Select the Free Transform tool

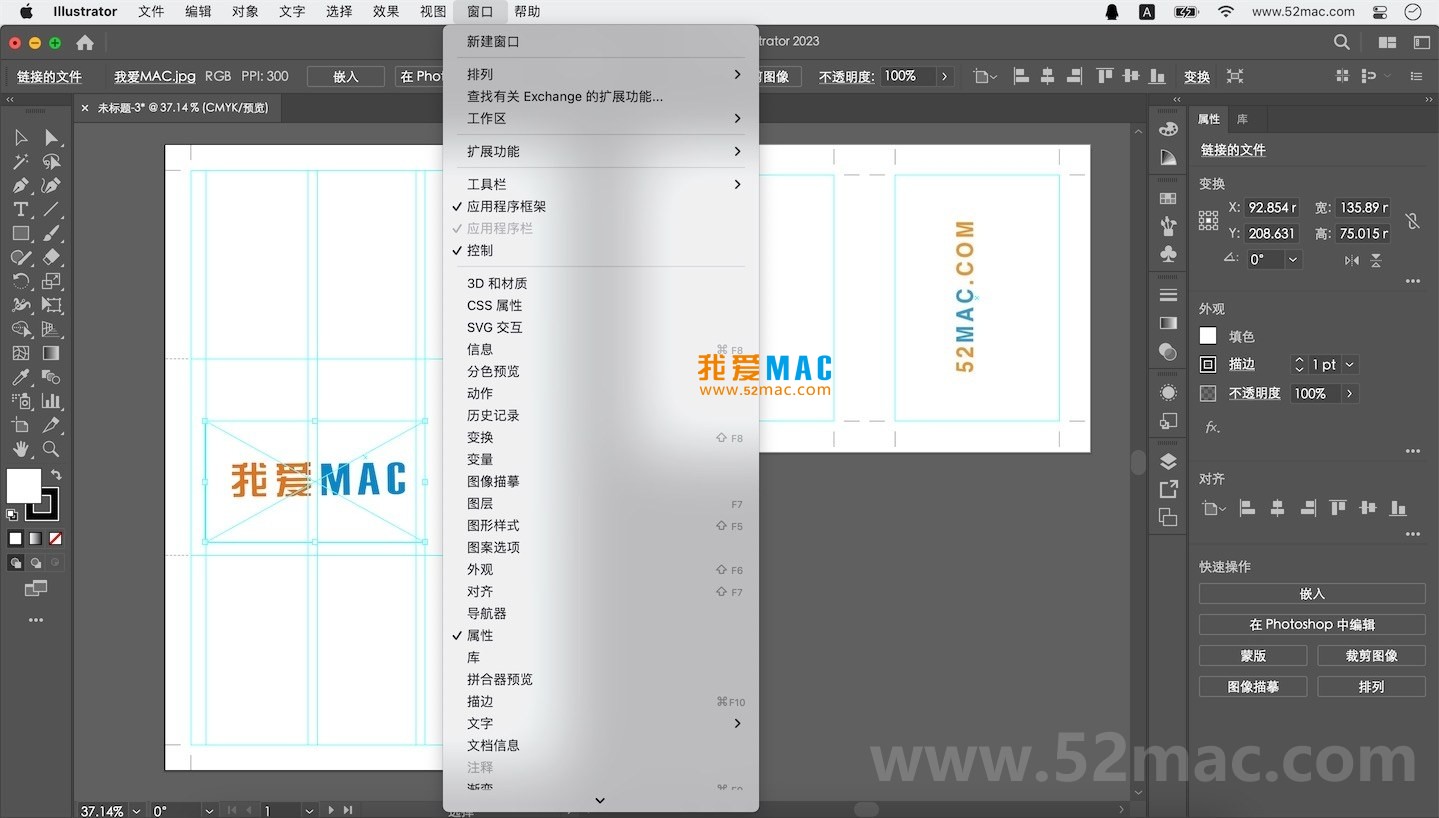[51, 305]
